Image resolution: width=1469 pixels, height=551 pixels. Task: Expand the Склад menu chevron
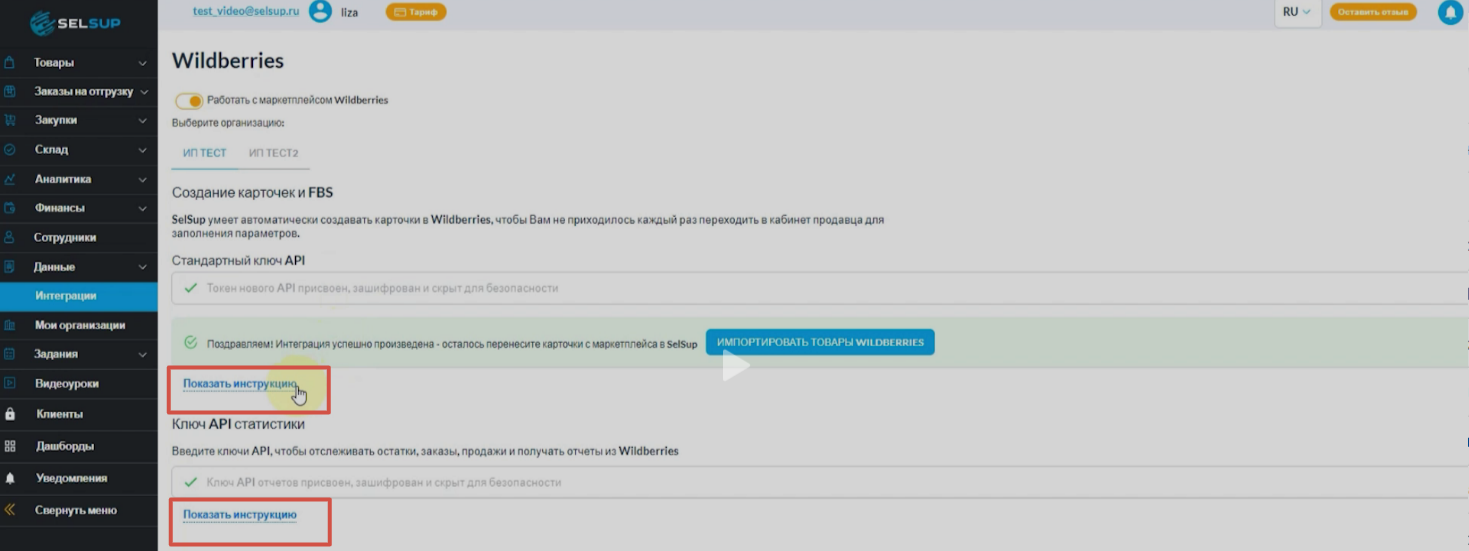tap(143, 150)
